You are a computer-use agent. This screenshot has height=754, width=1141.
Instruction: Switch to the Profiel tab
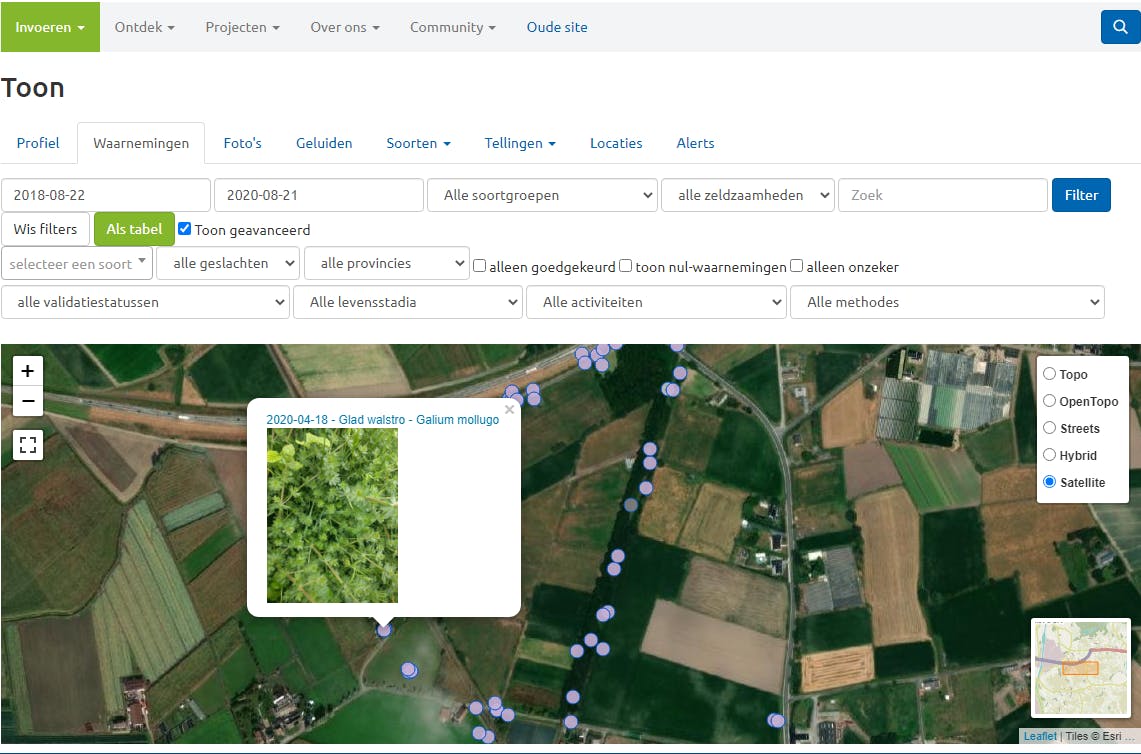[x=38, y=143]
